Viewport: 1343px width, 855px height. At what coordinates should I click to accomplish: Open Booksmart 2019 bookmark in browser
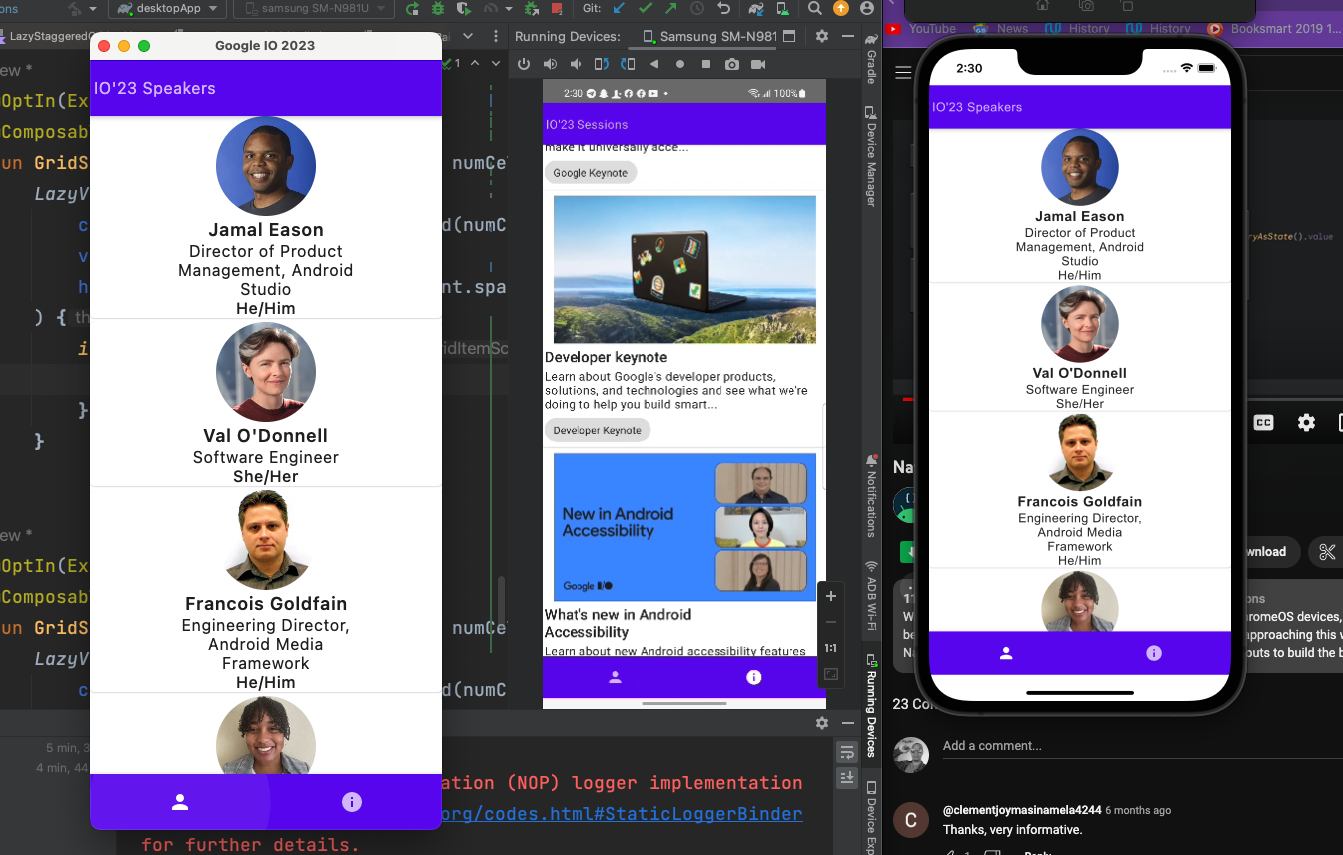point(1273,29)
